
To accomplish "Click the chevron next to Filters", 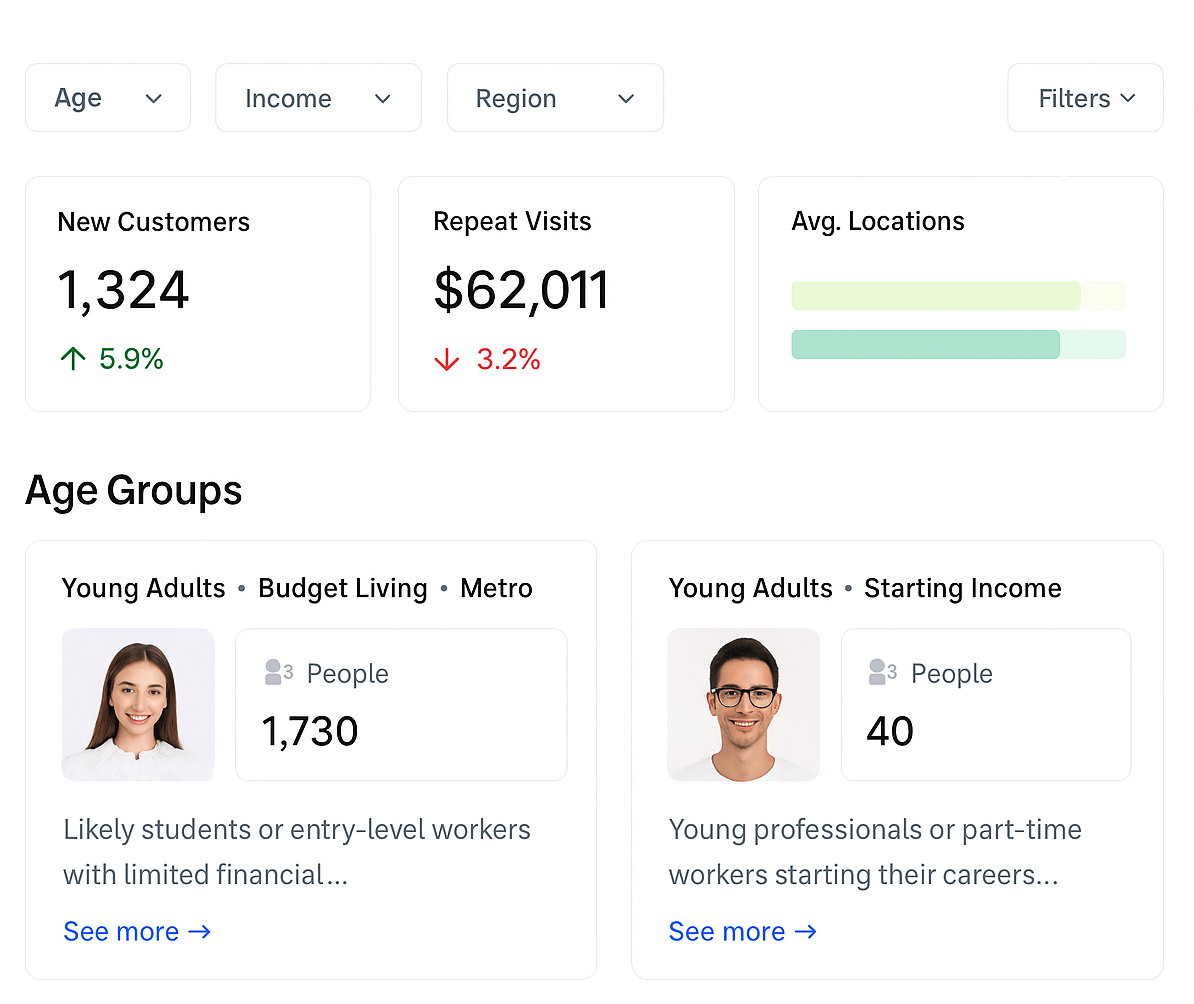I will coord(1128,98).
